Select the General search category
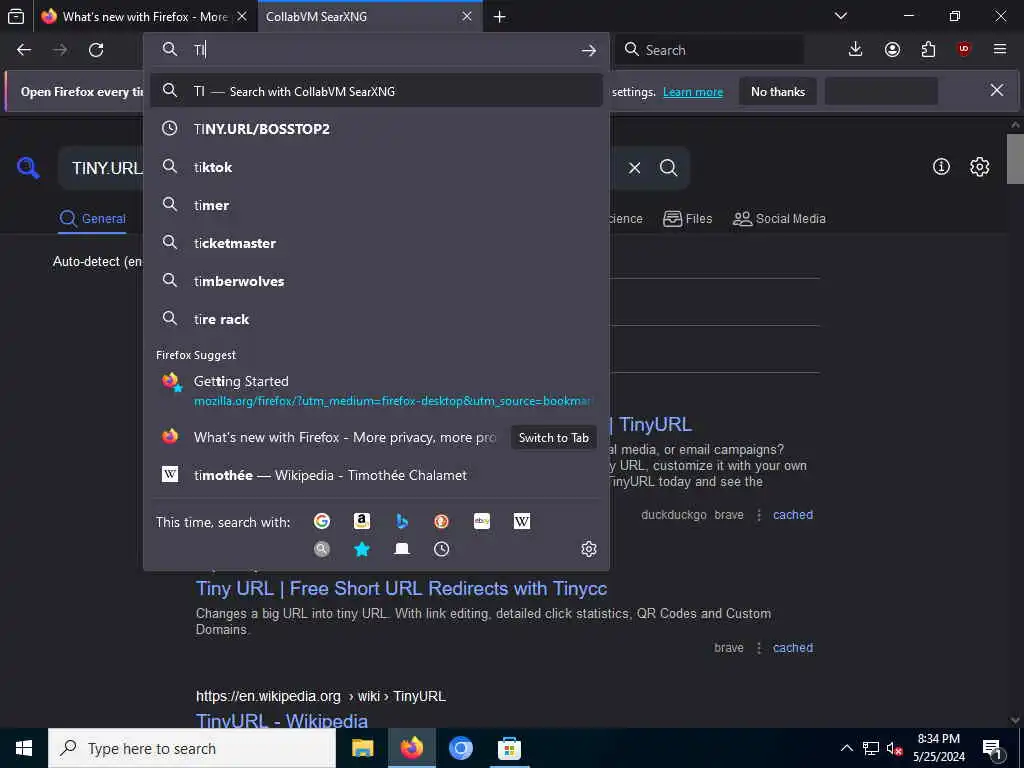The image size is (1024, 768). coord(93,219)
